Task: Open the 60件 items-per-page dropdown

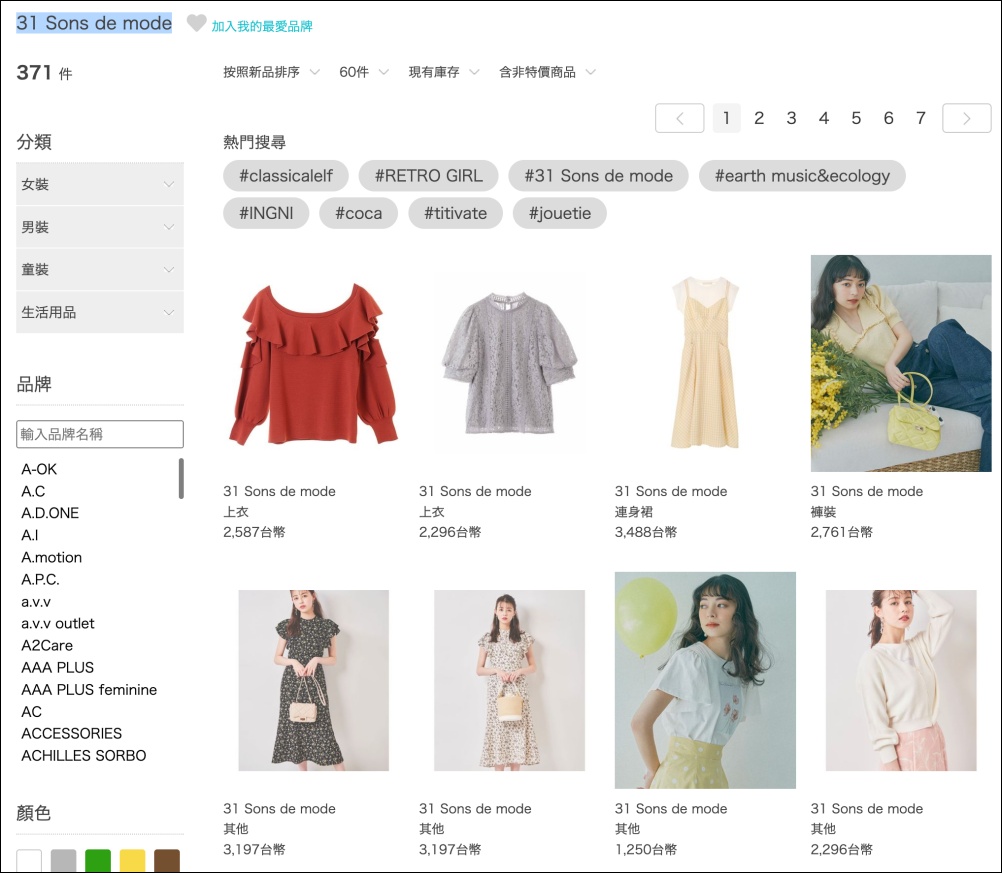Action: 364,72
